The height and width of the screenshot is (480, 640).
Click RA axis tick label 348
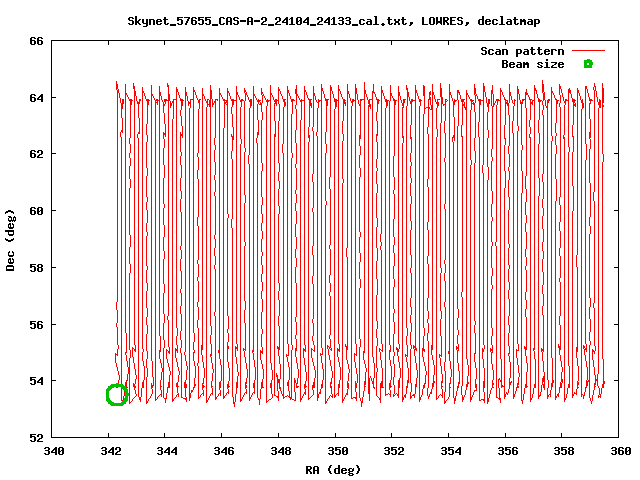pyautogui.click(x=281, y=451)
